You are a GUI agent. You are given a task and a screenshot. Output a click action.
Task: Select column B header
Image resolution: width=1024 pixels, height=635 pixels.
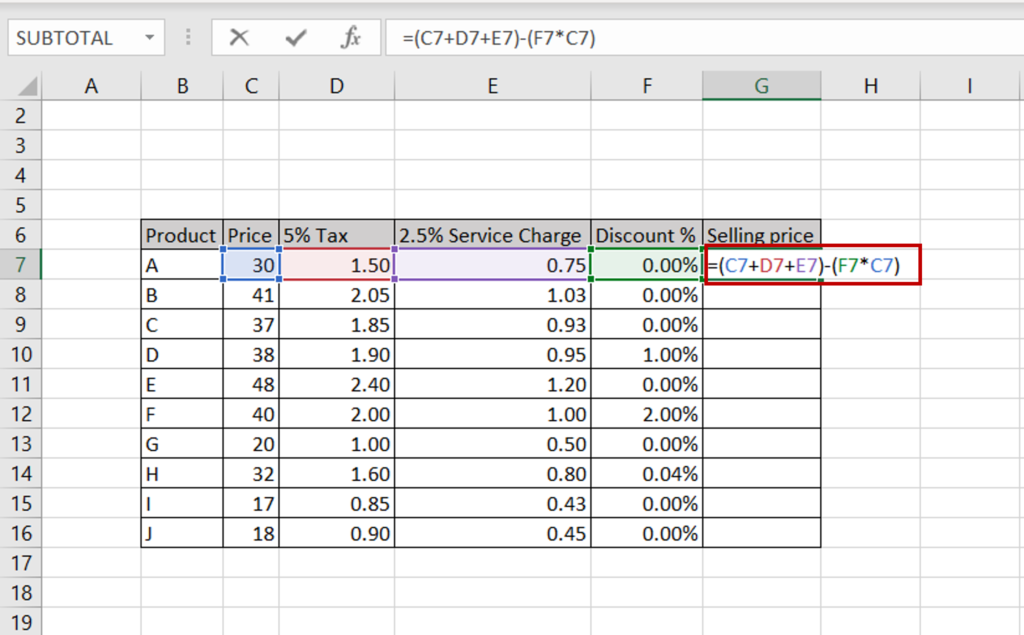pos(182,86)
